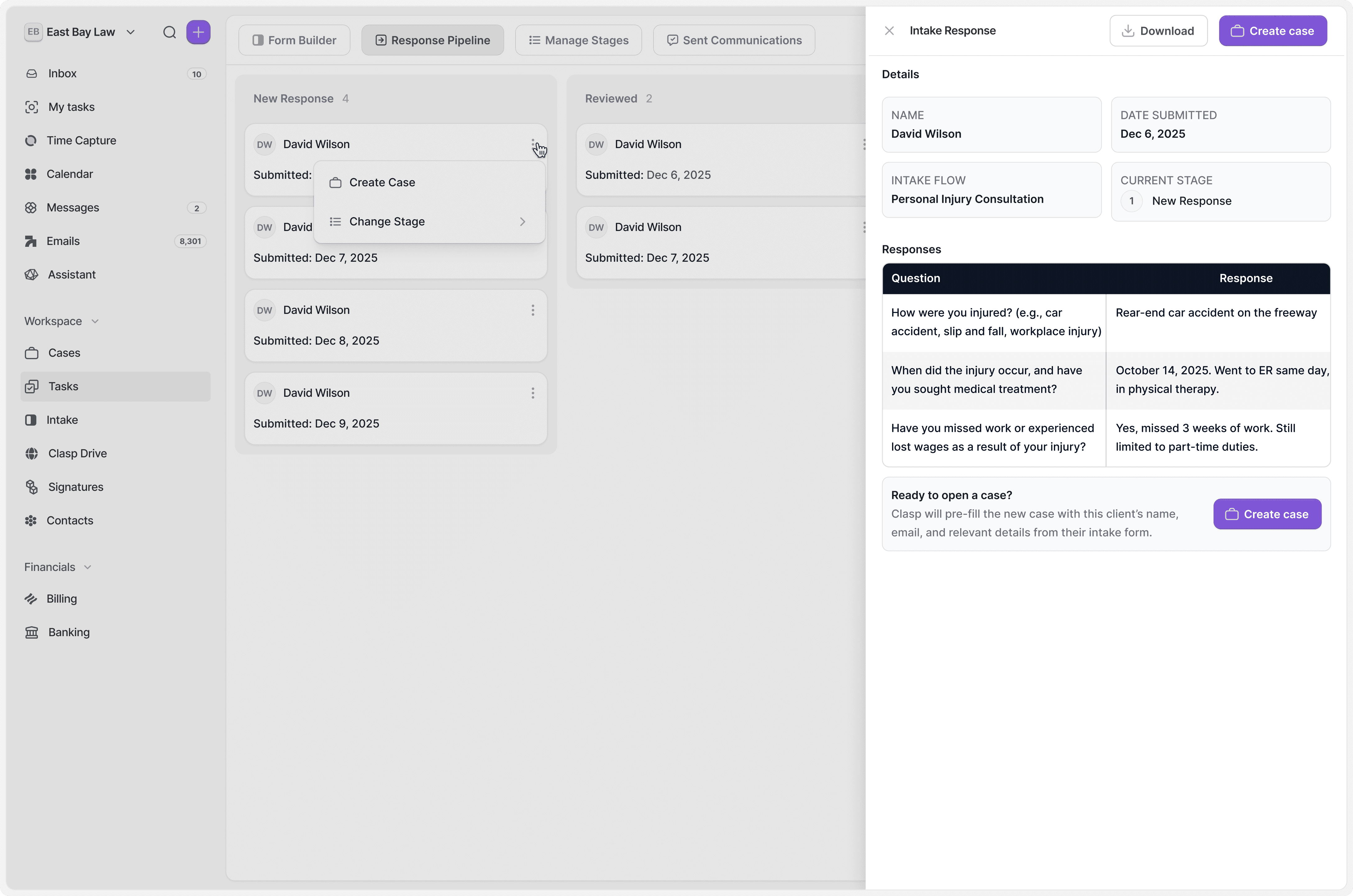Close the Intake Response panel
Image resolution: width=1353 pixels, height=896 pixels.
(x=889, y=31)
